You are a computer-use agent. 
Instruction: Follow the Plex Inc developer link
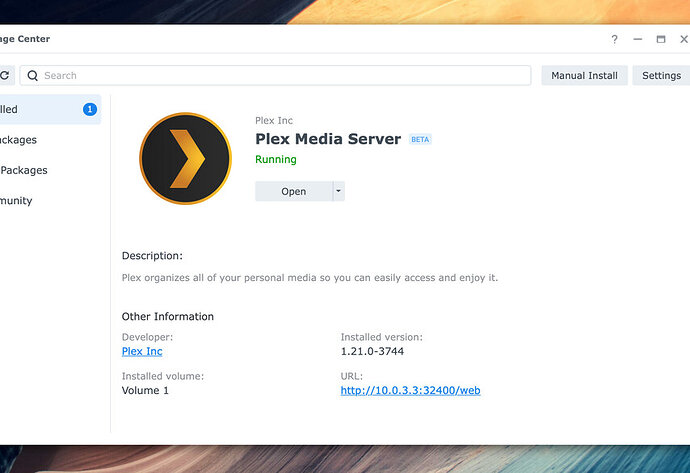pyautogui.click(x=142, y=351)
